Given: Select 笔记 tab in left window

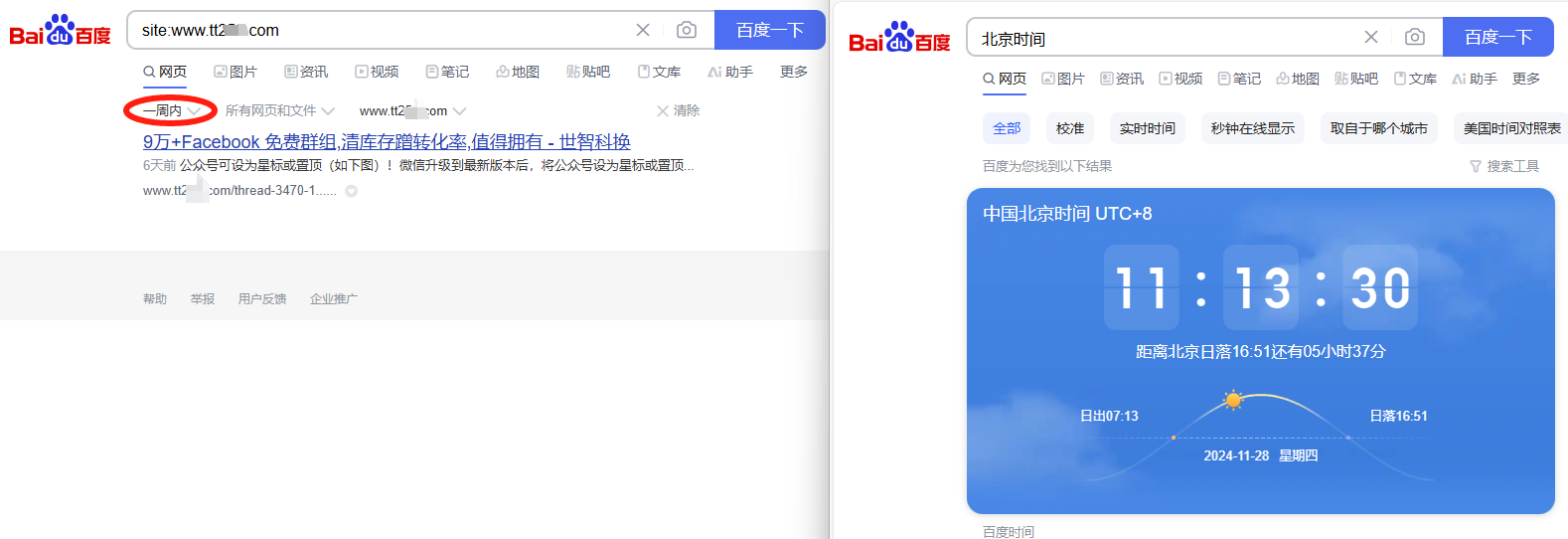Looking at the screenshot, I should [x=447, y=72].
